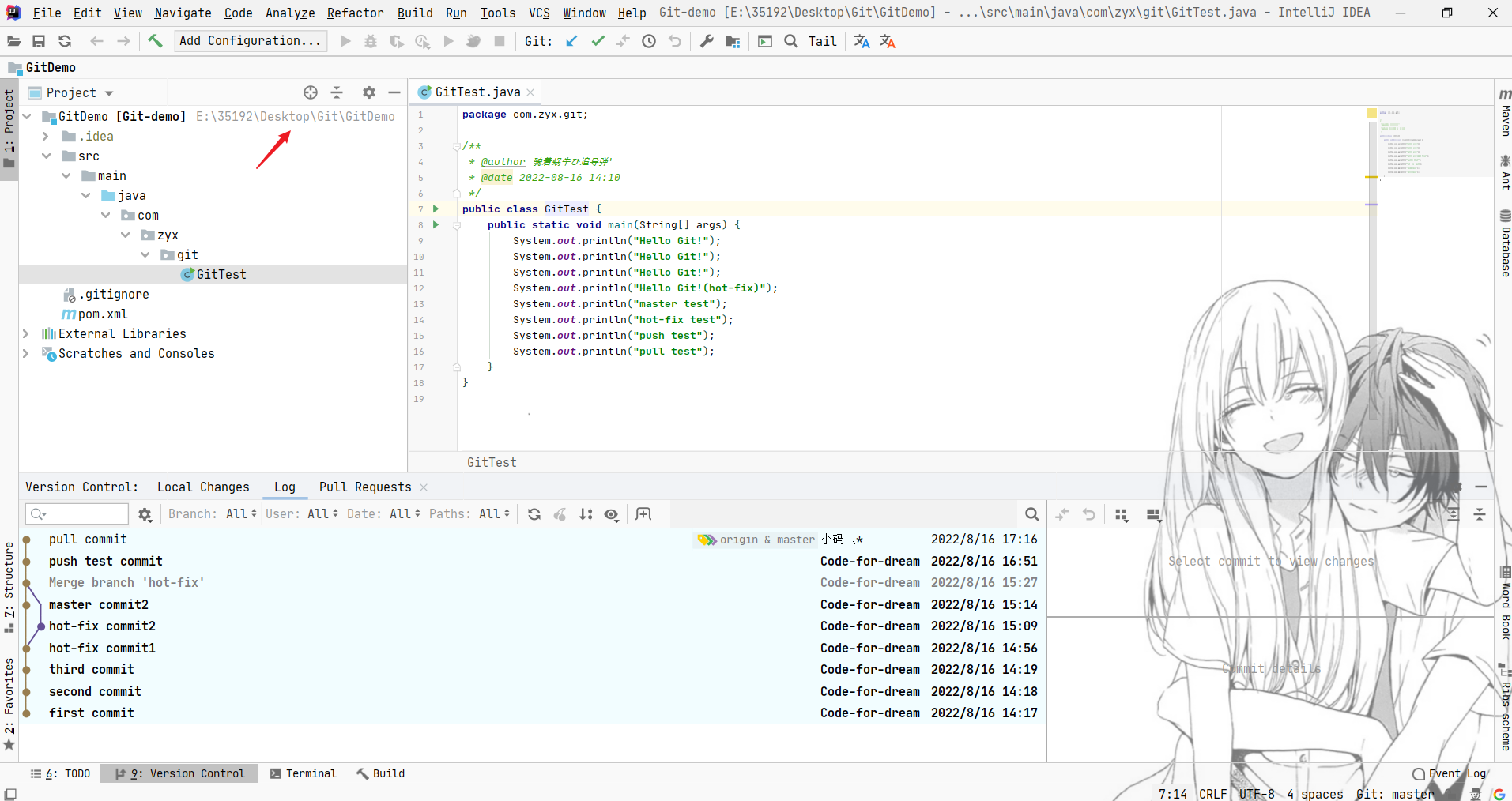This screenshot has height=801, width=1512.
Task: Open log settings gear near search
Action: 145,514
